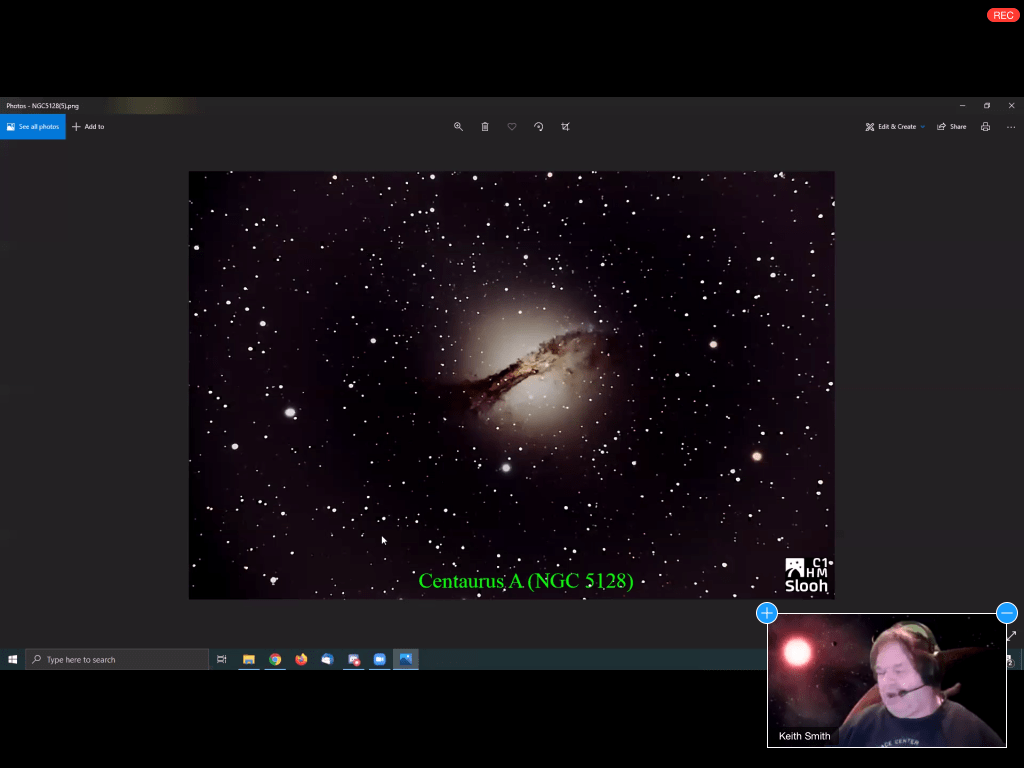
Task: Click the Share button
Action: 952,127
